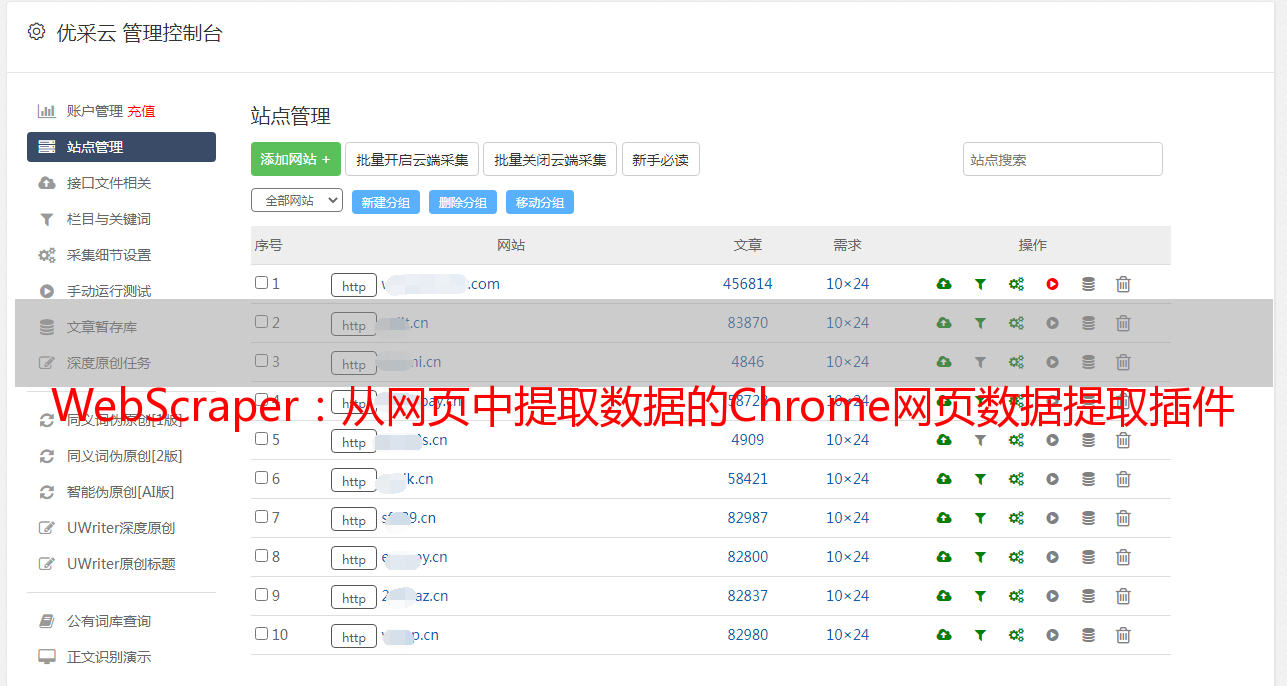Image resolution: width=1287 pixels, height=686 pixels.
Task: Check the box for site 7
Action: (x=261, y=517)
